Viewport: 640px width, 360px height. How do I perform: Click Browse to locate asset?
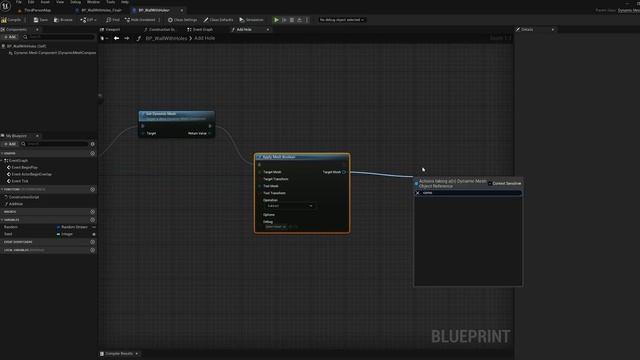tap(63, 20)
